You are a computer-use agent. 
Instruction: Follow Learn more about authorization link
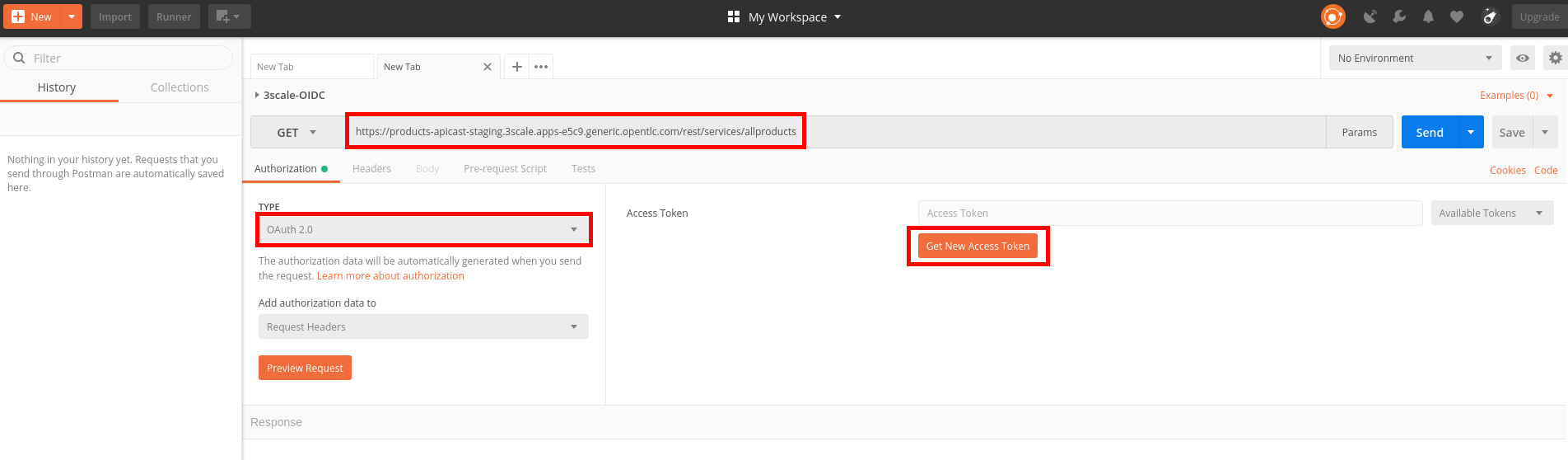[390, 276]
